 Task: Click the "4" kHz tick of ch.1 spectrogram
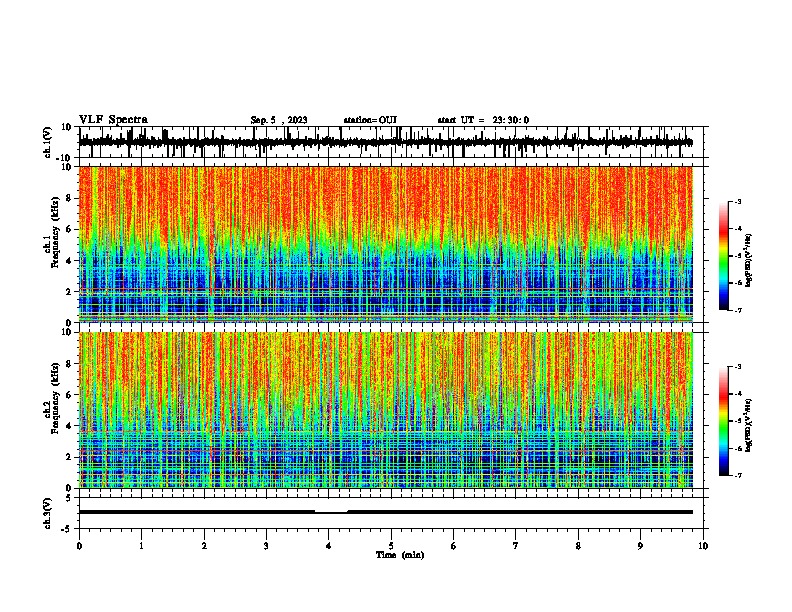70,261
